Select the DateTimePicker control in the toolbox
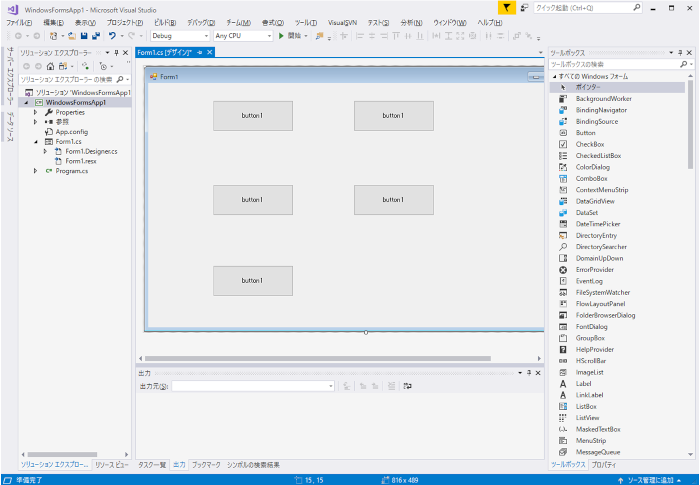Image resolution: width=700 pixels, height=485 pixels. (598, 224)
